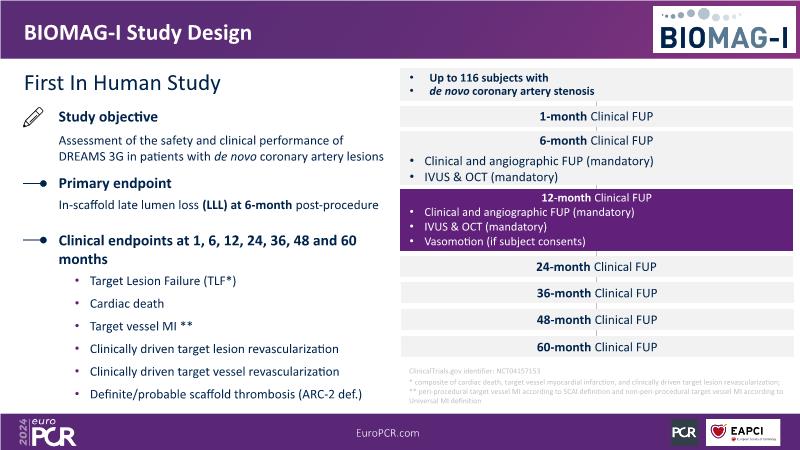Click the line marker beside Primary endpoint
The image size is (800, 450).
tap(35, 184)
